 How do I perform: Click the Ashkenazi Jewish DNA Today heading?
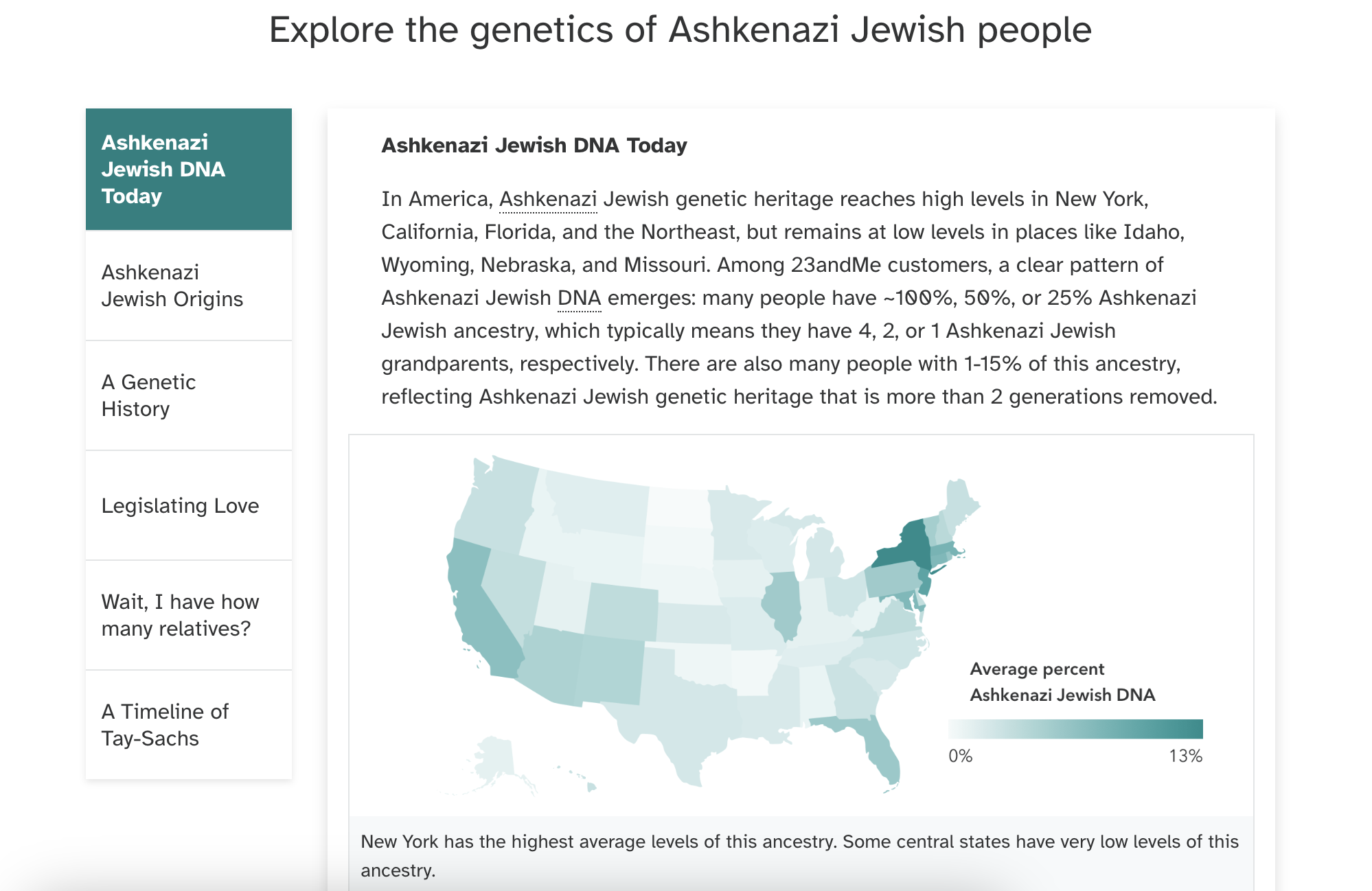pos(534,146)
